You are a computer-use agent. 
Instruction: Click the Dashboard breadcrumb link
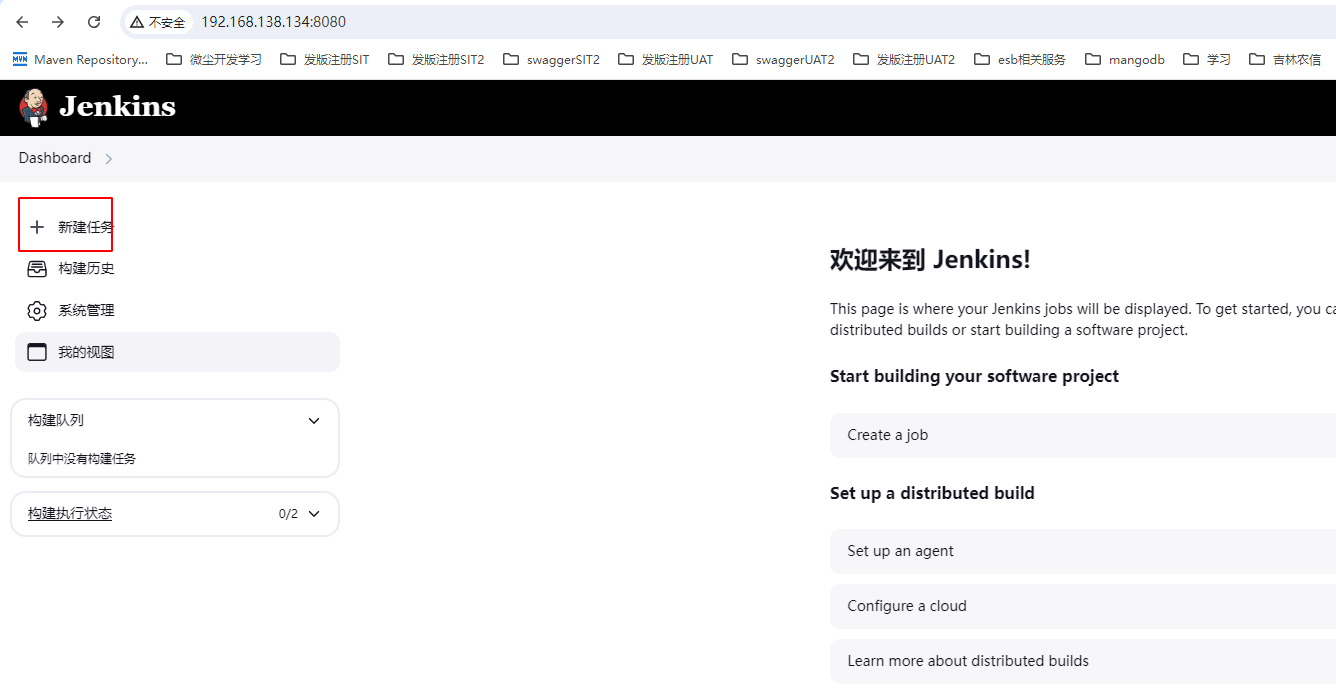pyautogui.click(x=55, y=158)
